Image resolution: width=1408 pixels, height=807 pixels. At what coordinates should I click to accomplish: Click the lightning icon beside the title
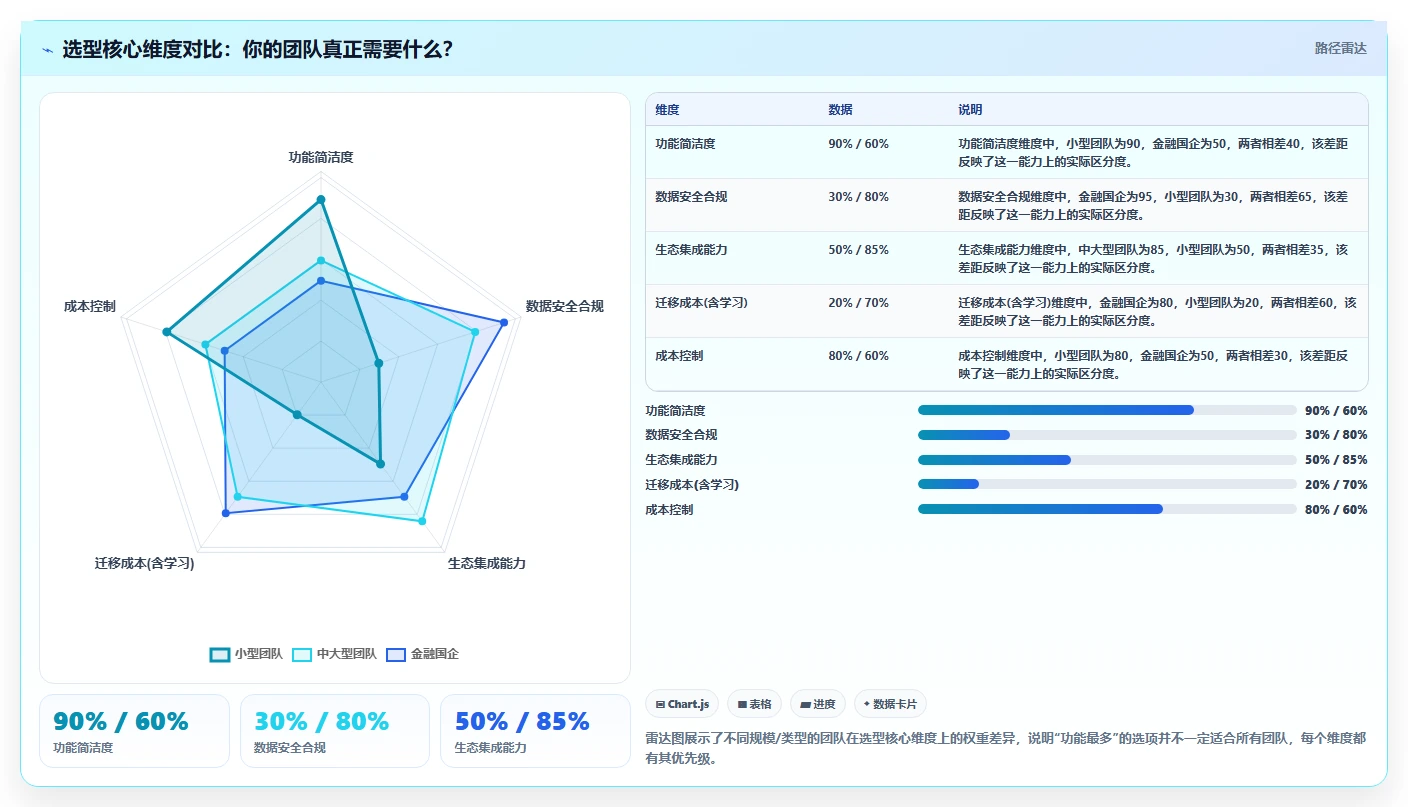pos(47,49)
